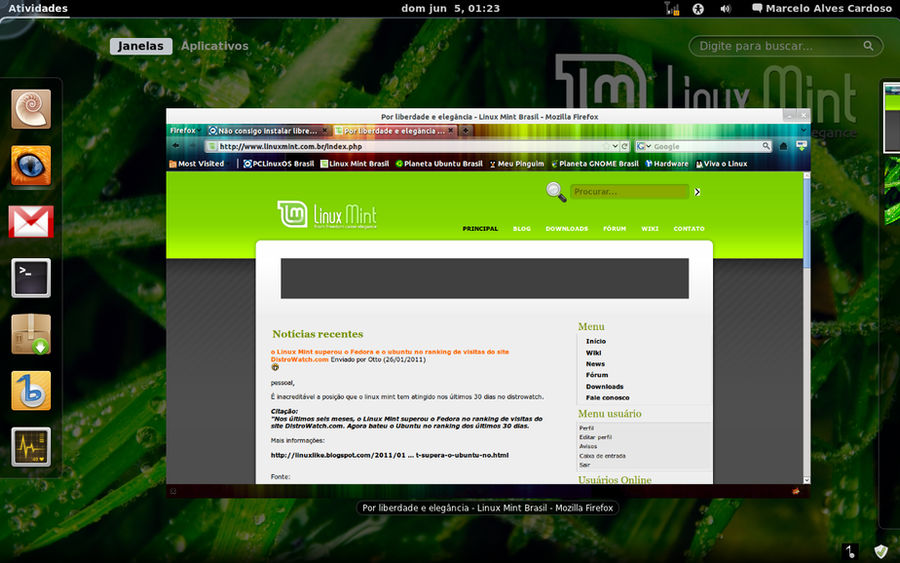
Task: Open the orange DistroWatch news headline link
Action: [x=390, y=355]
